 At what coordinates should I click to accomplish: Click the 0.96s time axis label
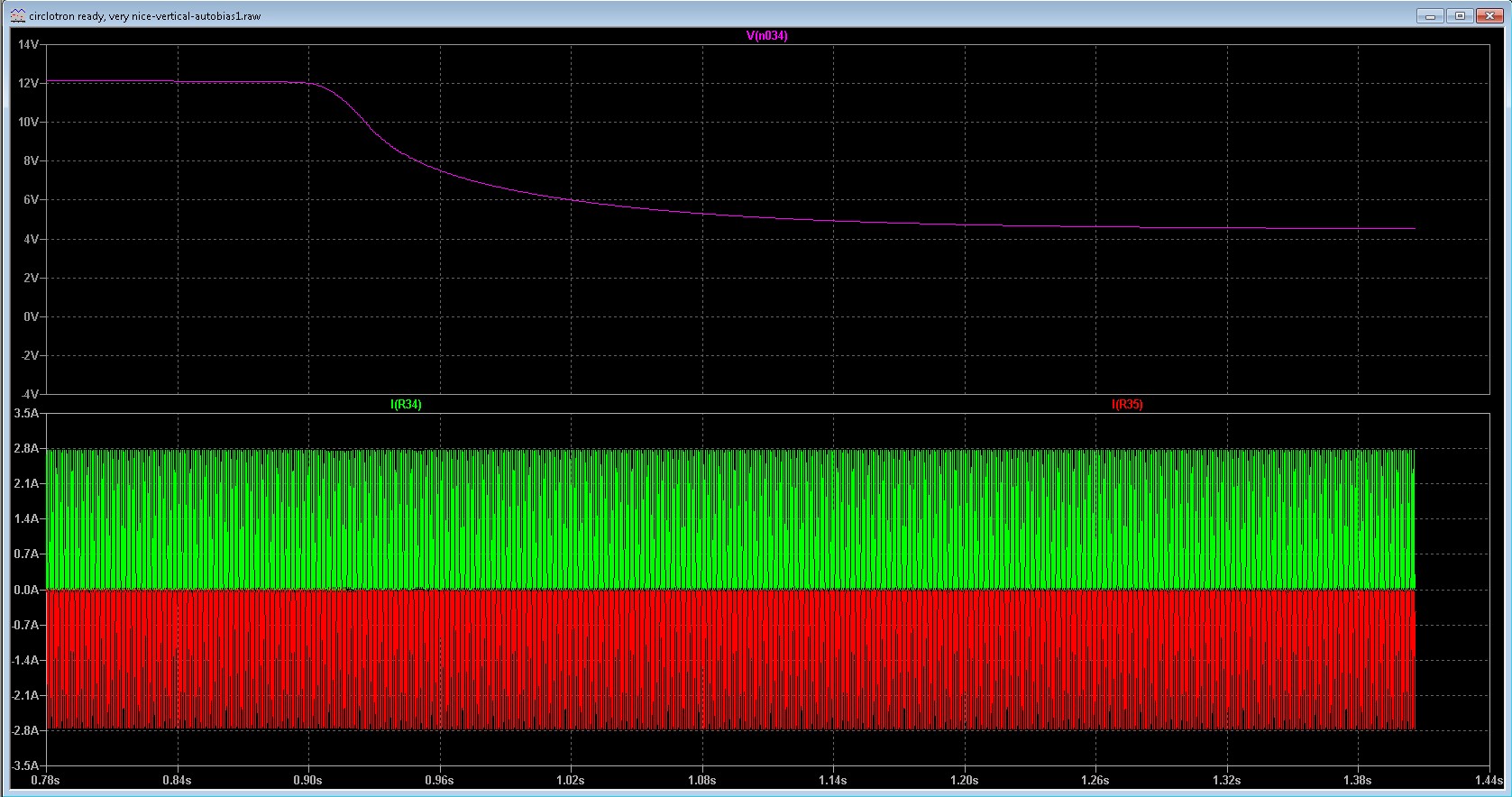pyautogui.click(x=439, y=780)
